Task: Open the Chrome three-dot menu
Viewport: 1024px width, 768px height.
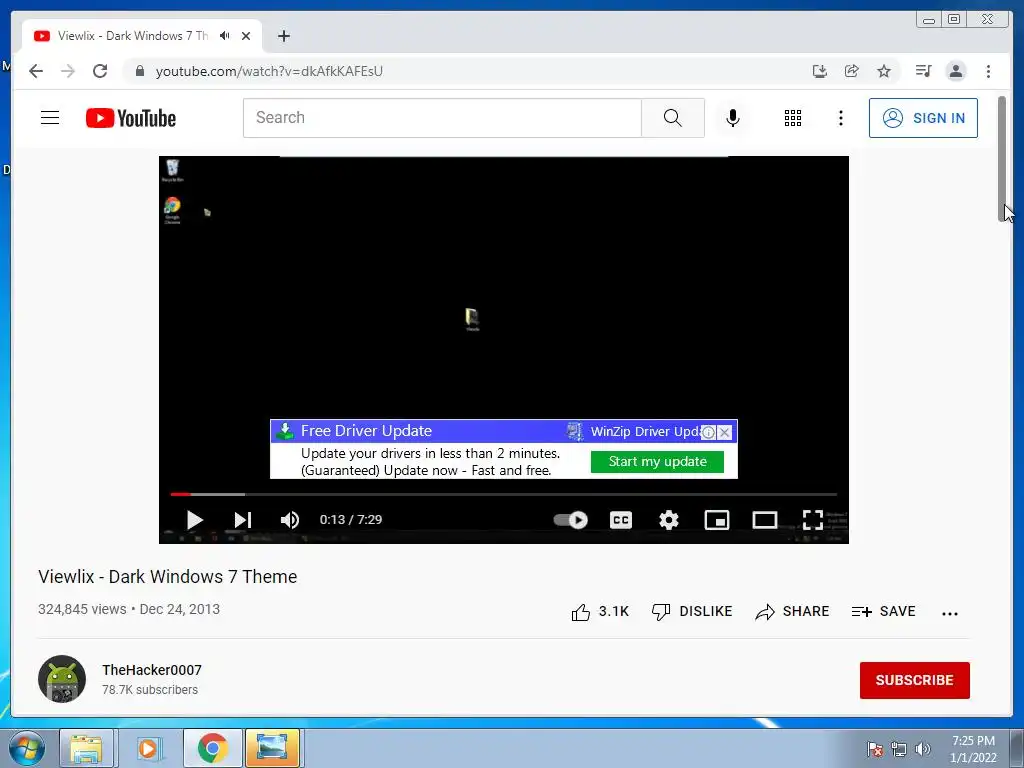Action: (988, 71)
